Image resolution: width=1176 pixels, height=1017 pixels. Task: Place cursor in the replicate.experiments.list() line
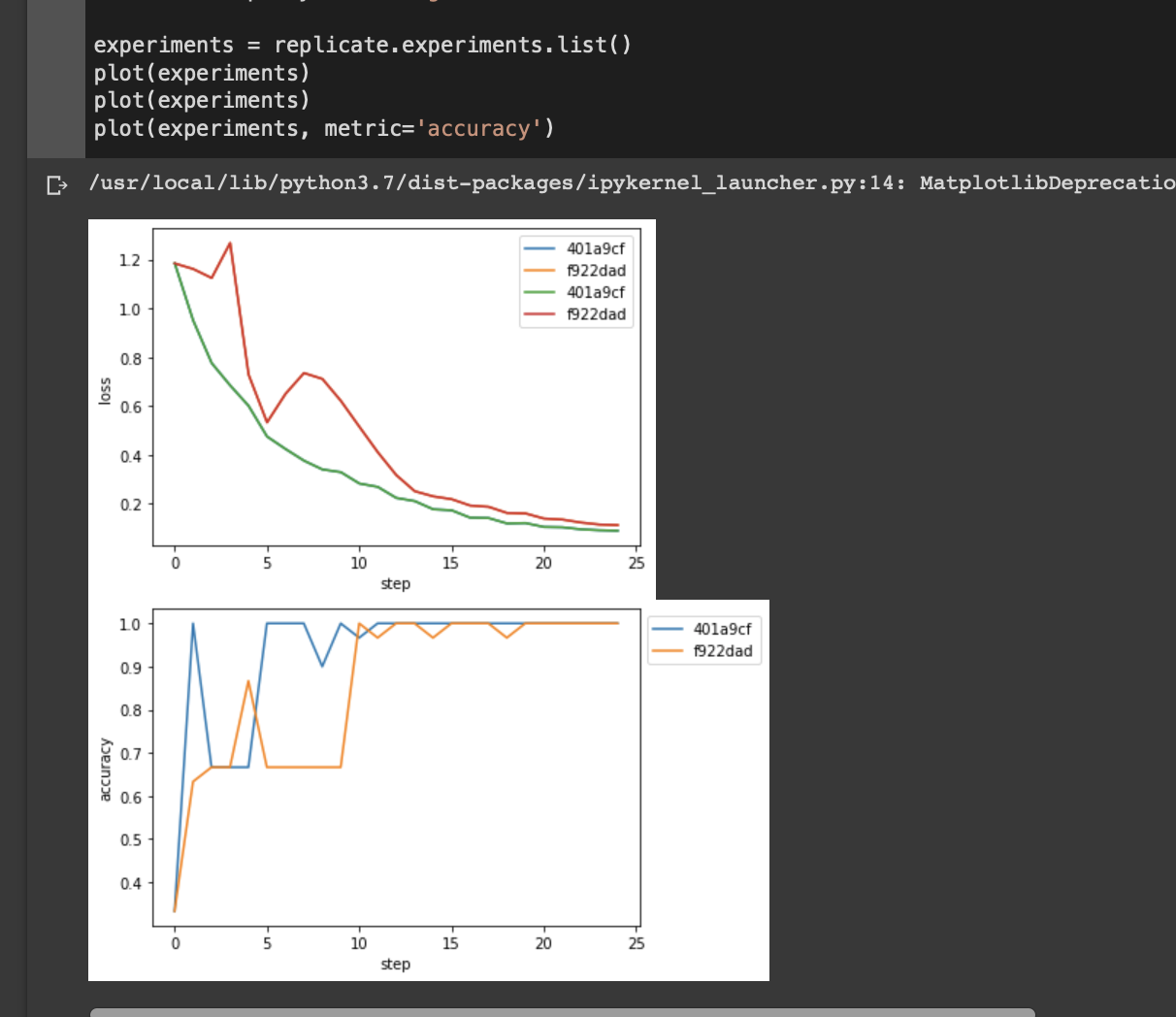pyautogui.click(x=362, y=45)
